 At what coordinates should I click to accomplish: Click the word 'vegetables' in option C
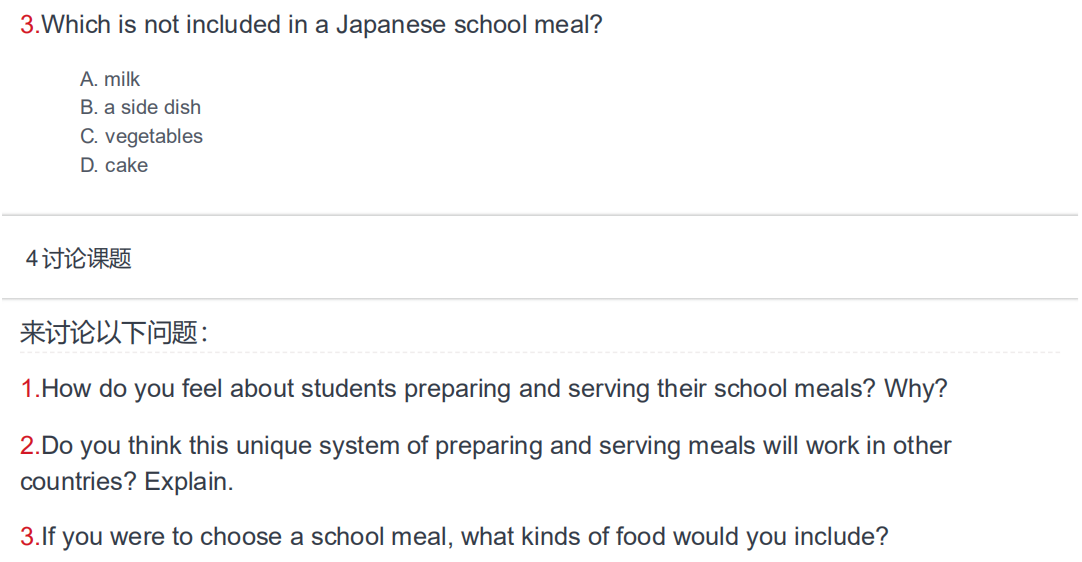coord(154,137)
